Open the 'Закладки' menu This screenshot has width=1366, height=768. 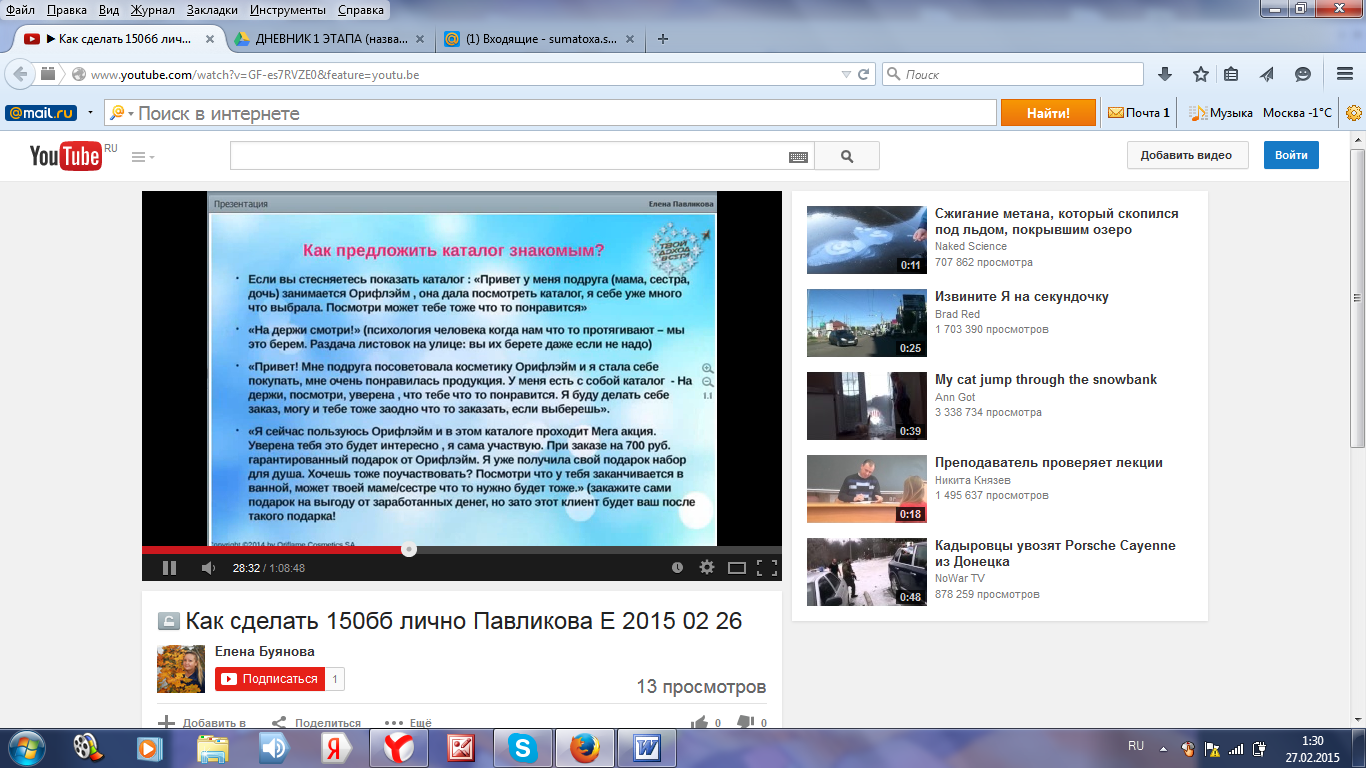(x=213, y=10)
